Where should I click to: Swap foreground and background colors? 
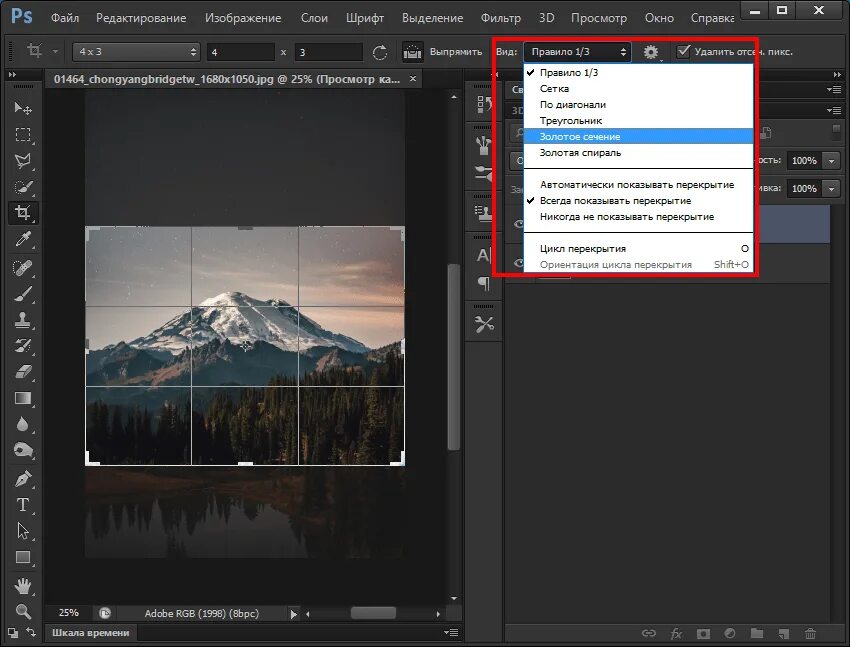pos(31,632)
